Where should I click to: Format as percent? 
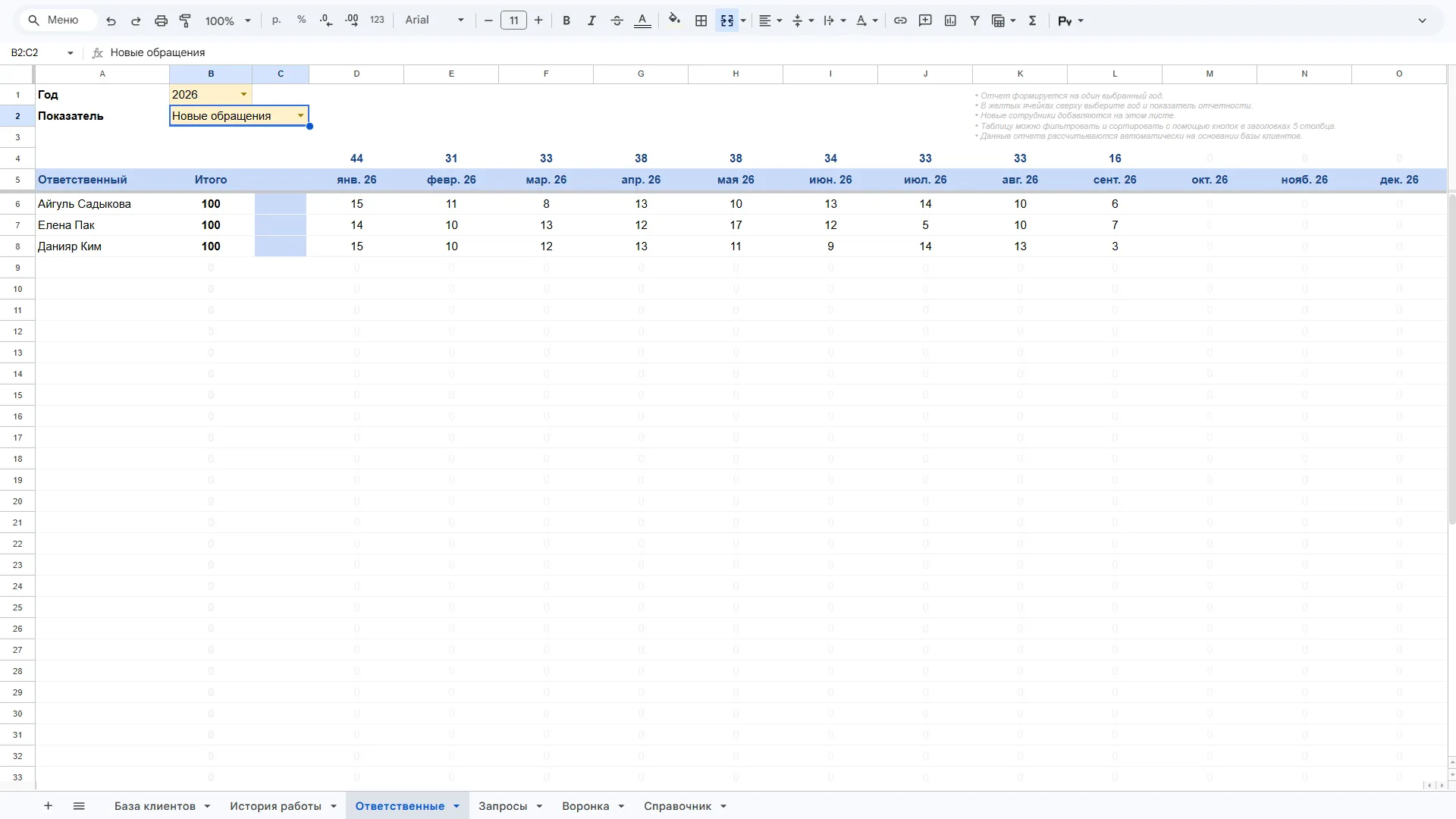(x=302, y=20)
